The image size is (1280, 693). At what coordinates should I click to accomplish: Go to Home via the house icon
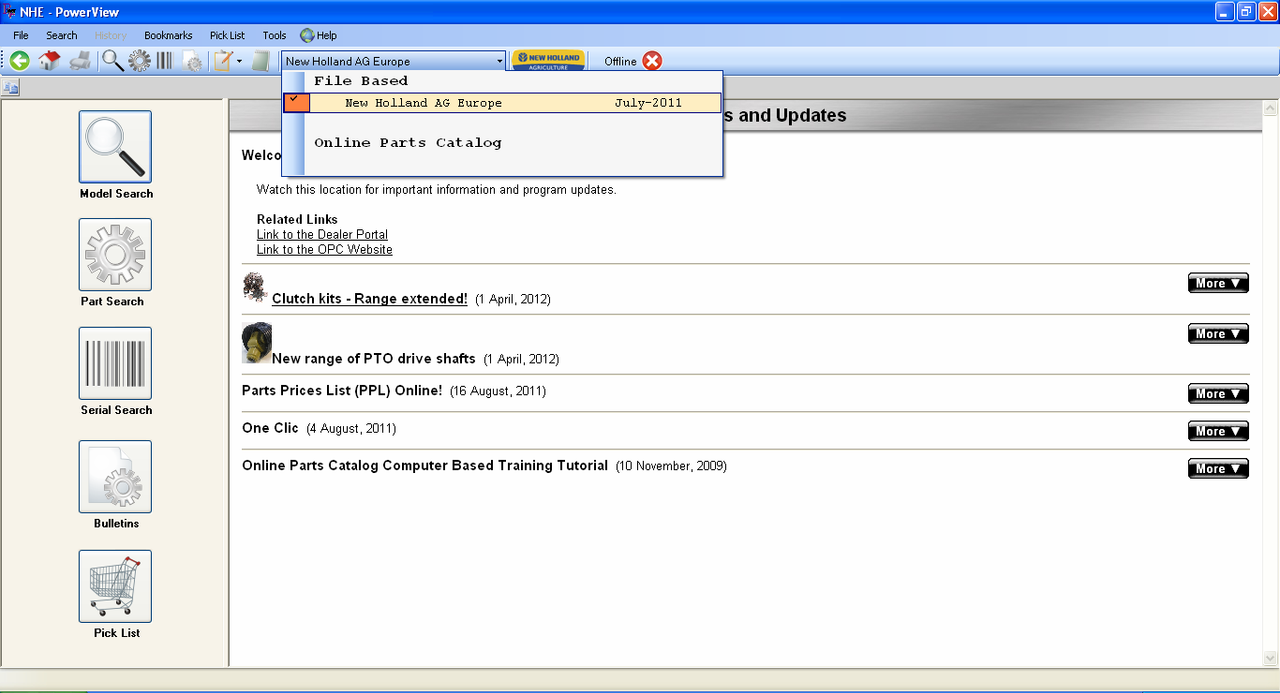(x=49, y=61)
